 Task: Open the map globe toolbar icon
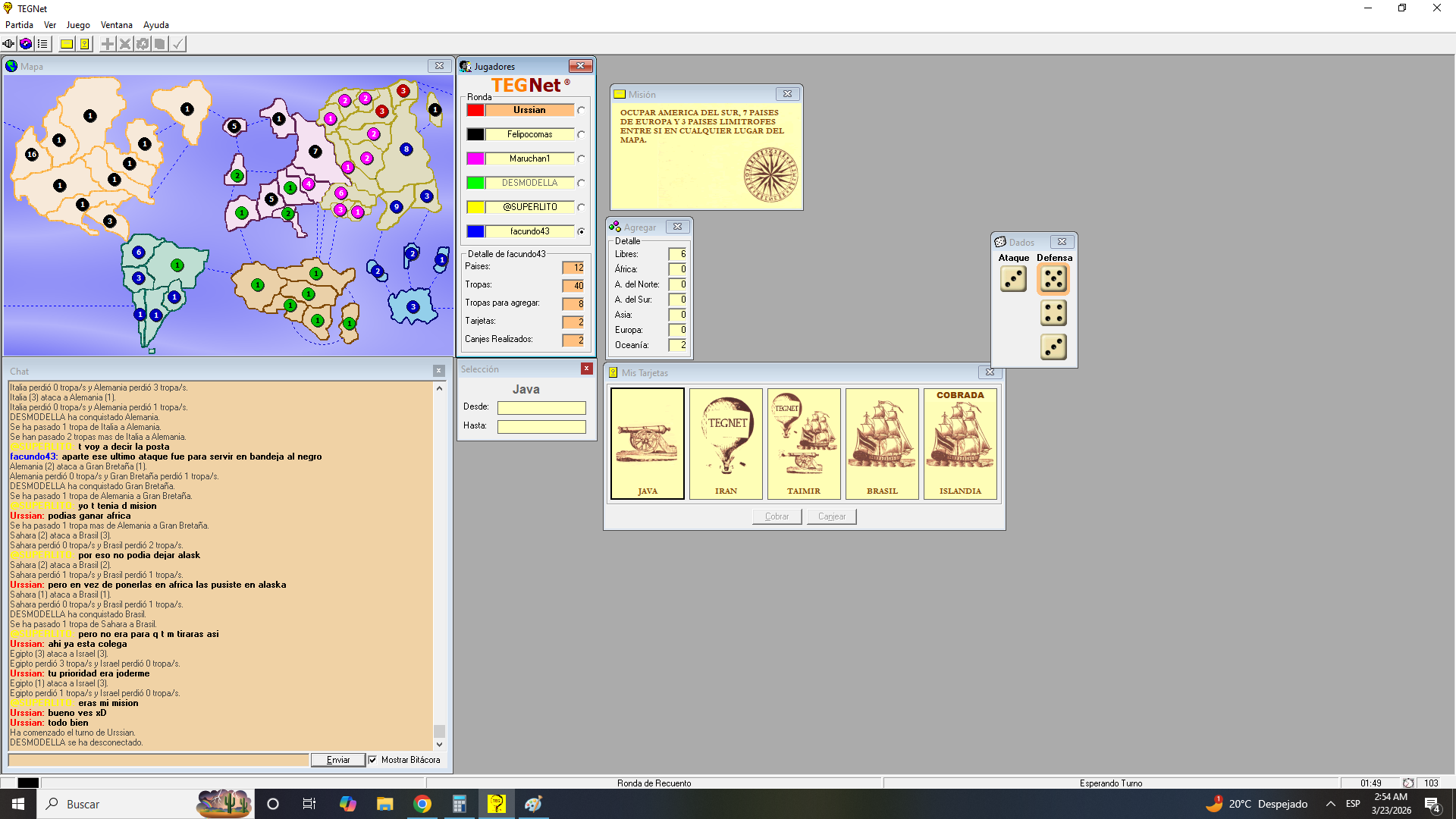(26, 44)
